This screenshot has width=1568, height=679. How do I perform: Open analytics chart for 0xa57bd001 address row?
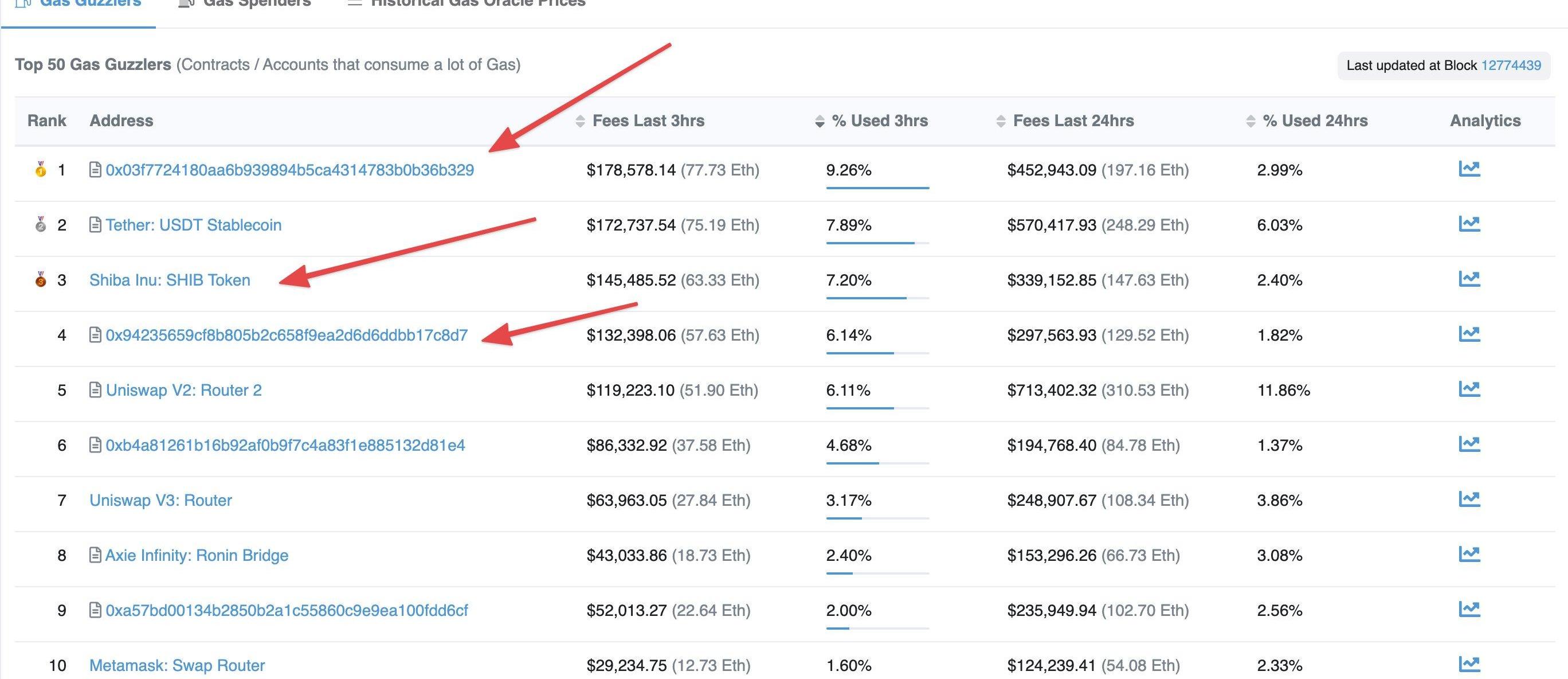[1469, 609]
